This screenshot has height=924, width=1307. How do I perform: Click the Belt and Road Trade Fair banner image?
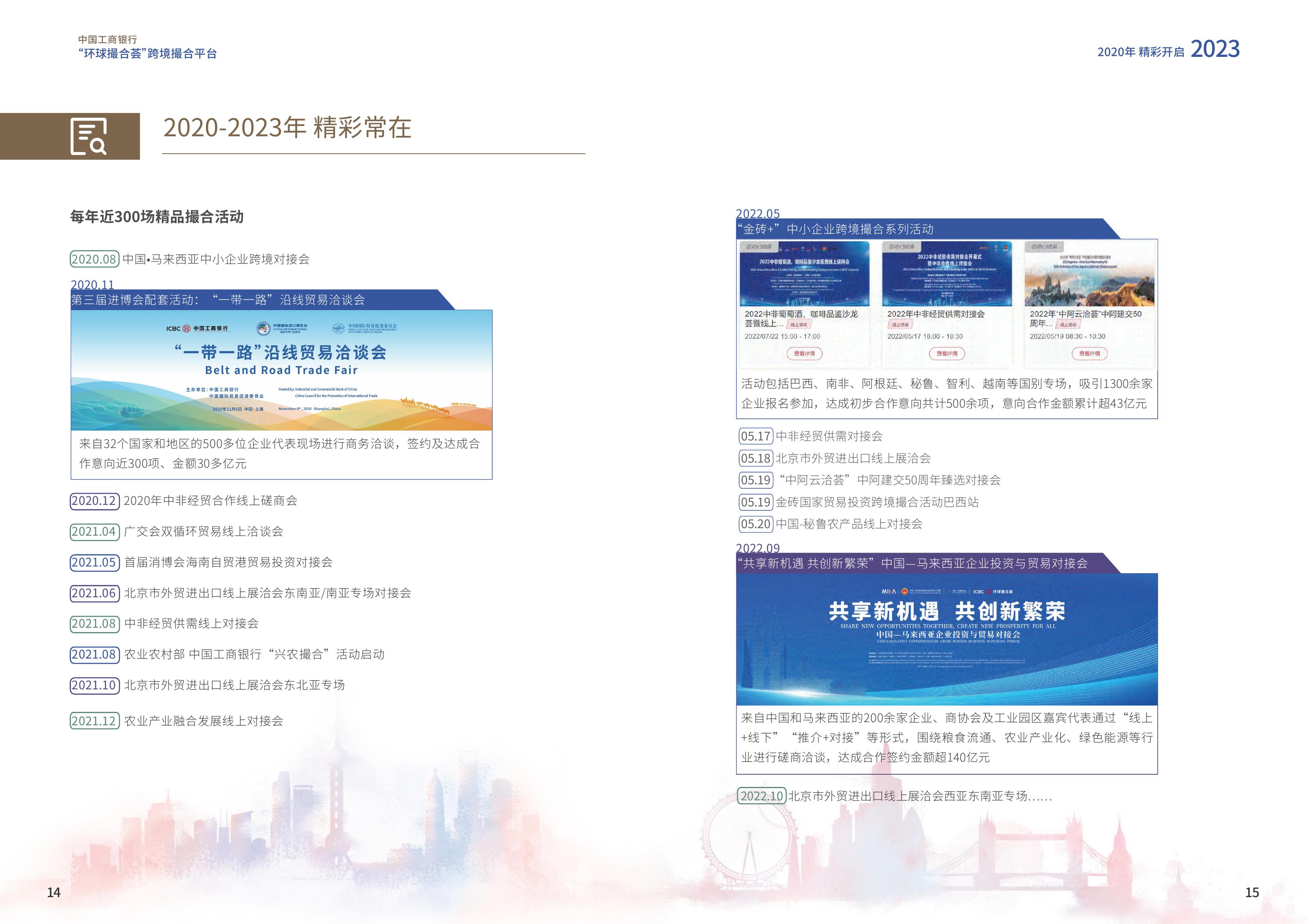(281, 370)
